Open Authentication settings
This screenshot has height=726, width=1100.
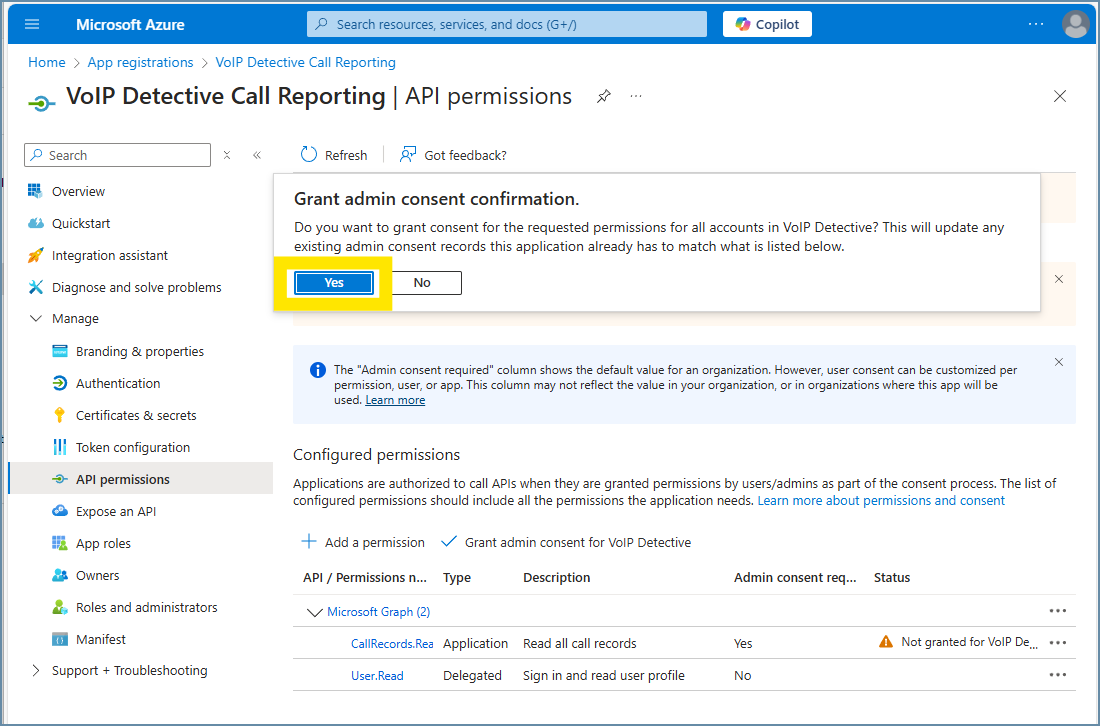118,384
